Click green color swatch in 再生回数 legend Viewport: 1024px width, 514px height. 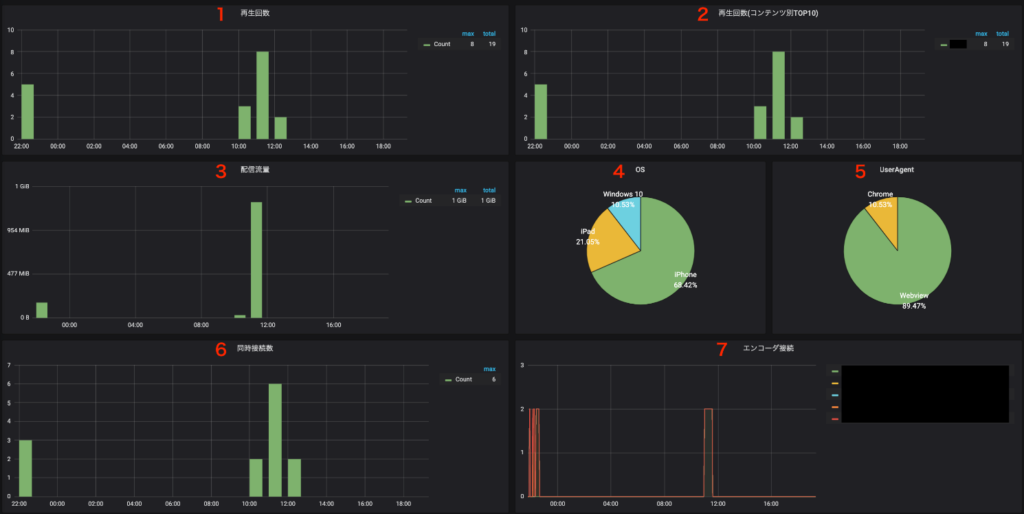click(427, 45)
